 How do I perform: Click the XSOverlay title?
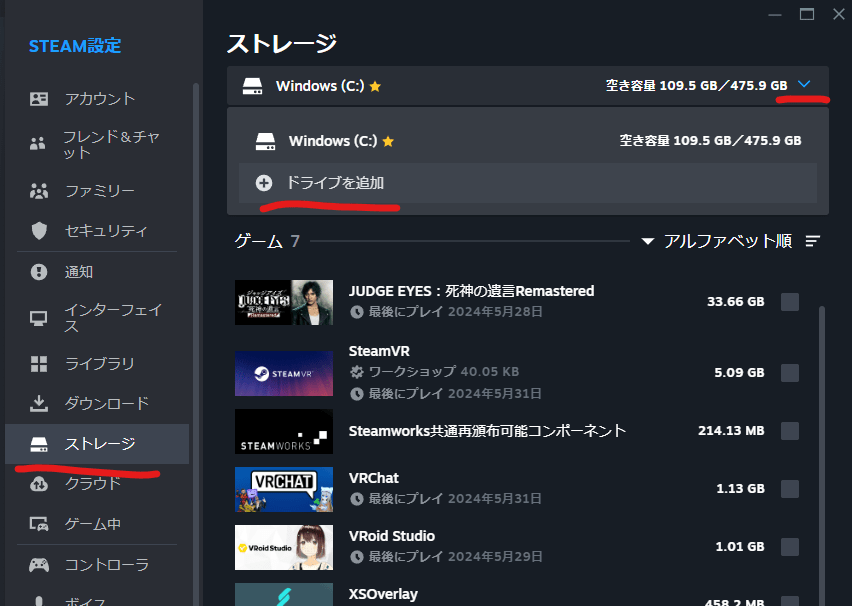pyautogui.click(x=383, y=594)
